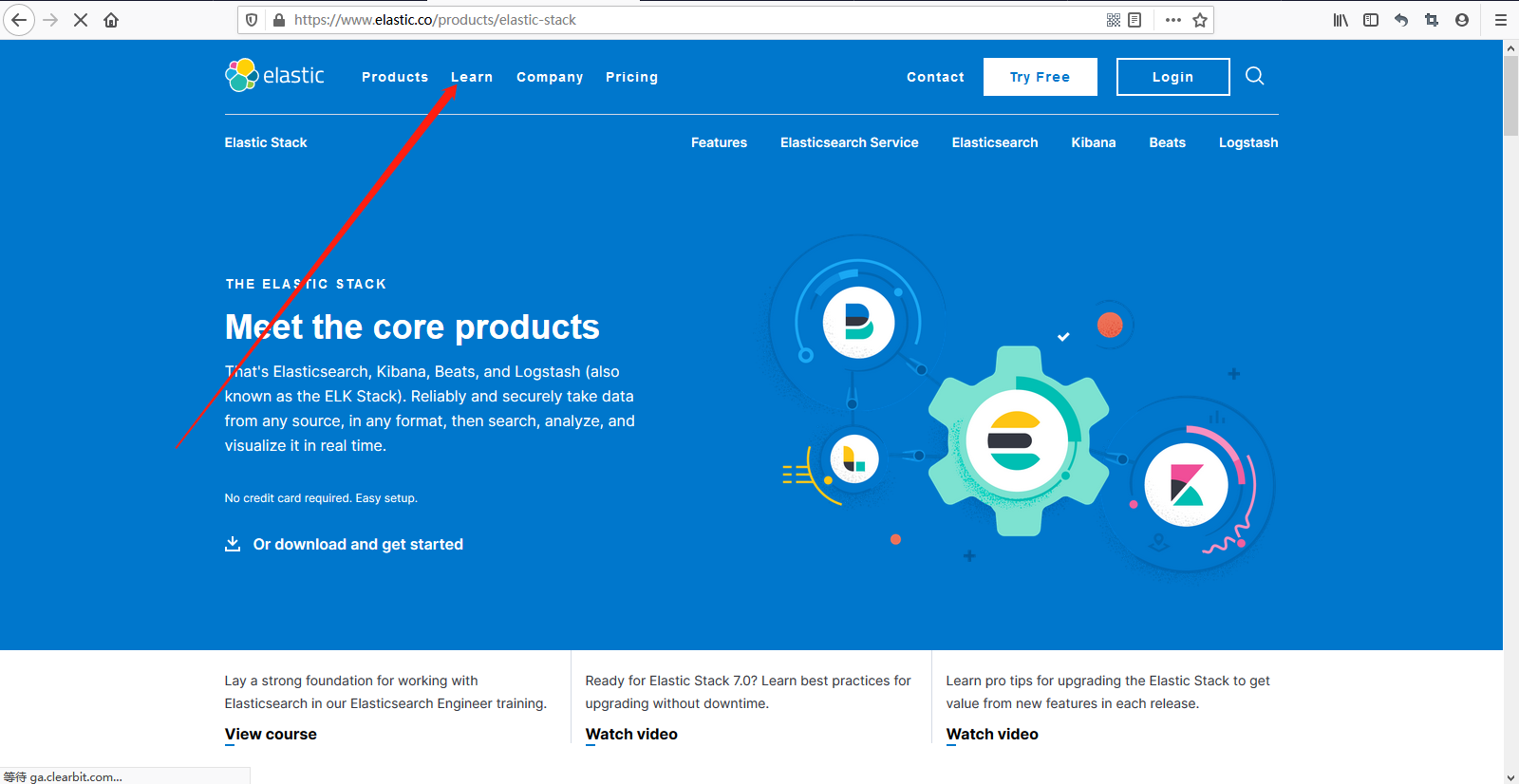
Task: Open the library bookshelf icon
Action: click(1341, 20)
